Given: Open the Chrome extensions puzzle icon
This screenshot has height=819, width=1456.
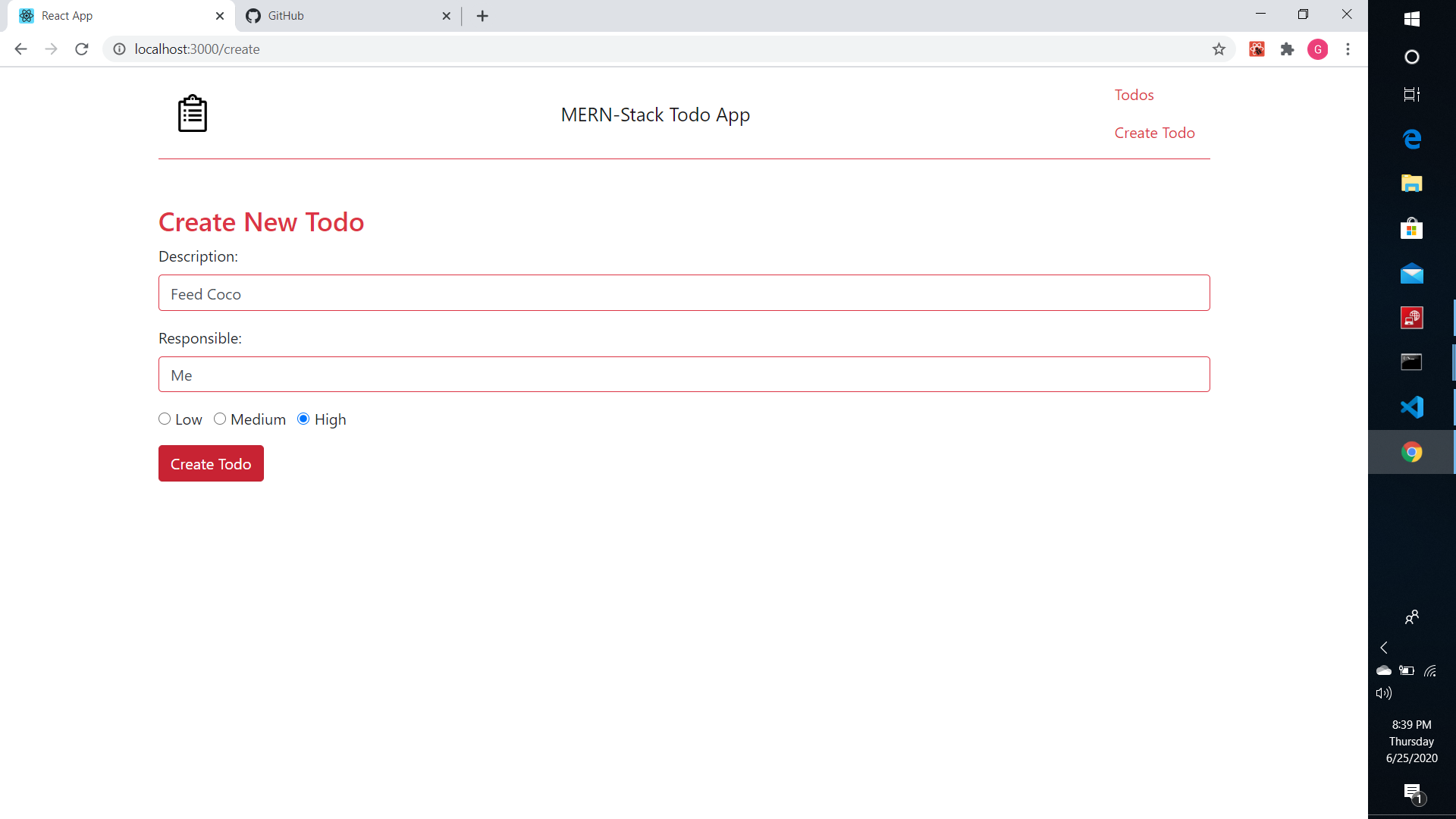Looking at the screenshot, I should [1287, 49].
